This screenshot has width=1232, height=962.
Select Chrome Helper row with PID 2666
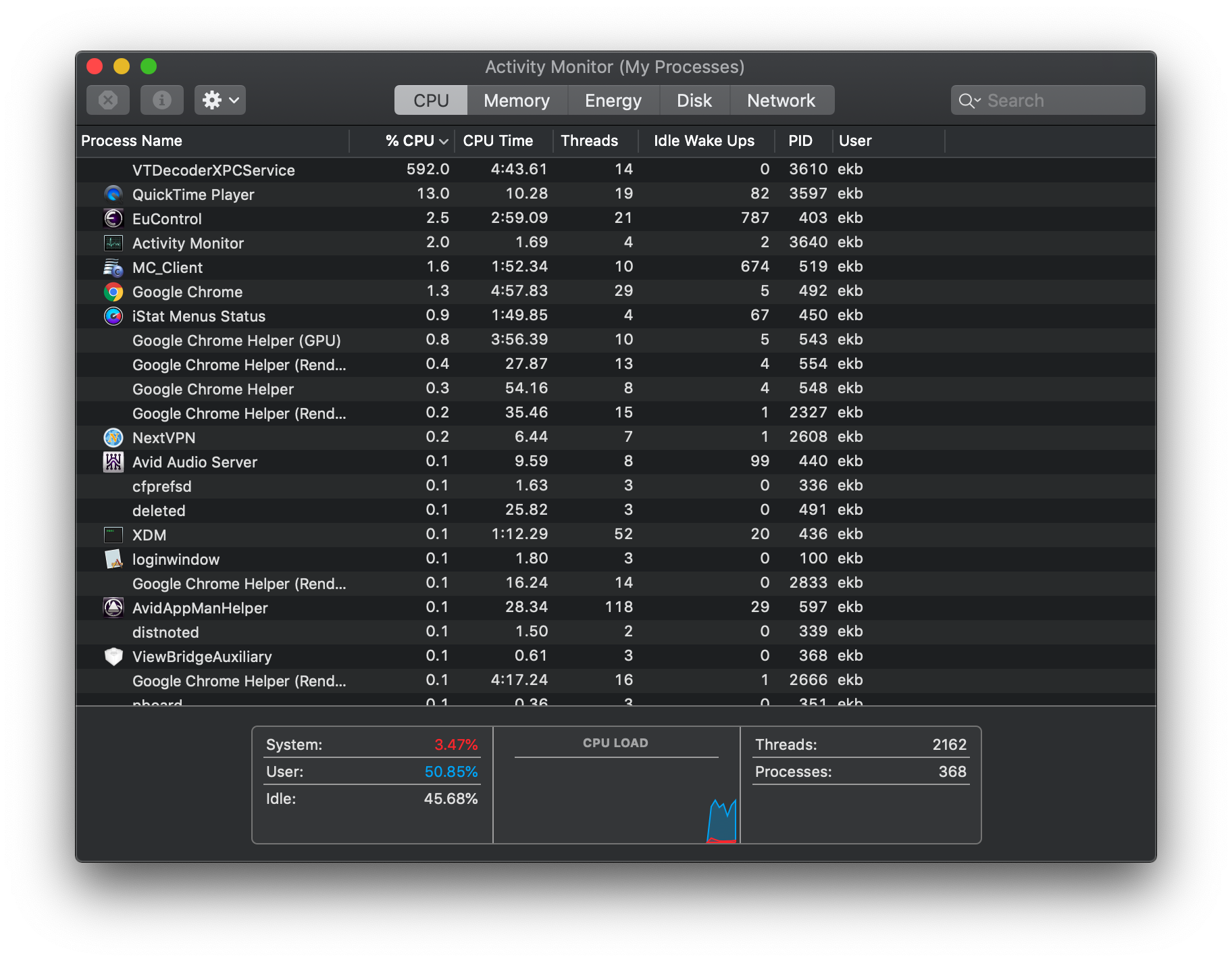coord(616,680)
